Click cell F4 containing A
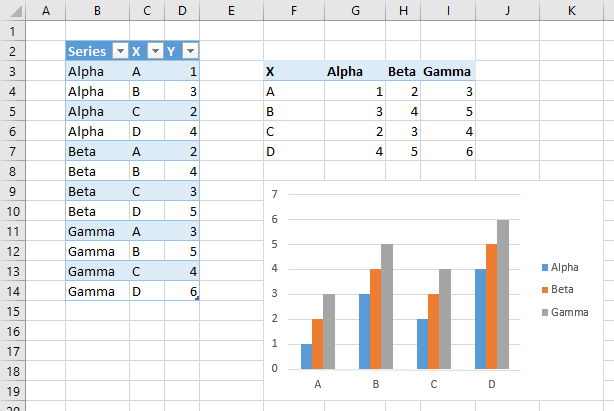Image resolution: width=614 pixels, height=411 pixels. tap(294, 91)
